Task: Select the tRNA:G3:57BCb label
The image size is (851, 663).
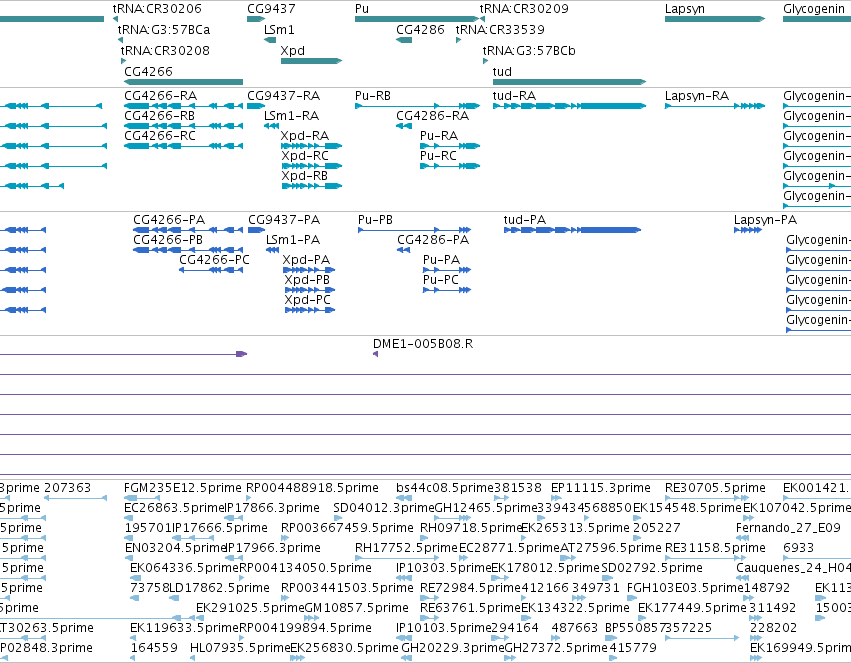Action: (529, 51)
